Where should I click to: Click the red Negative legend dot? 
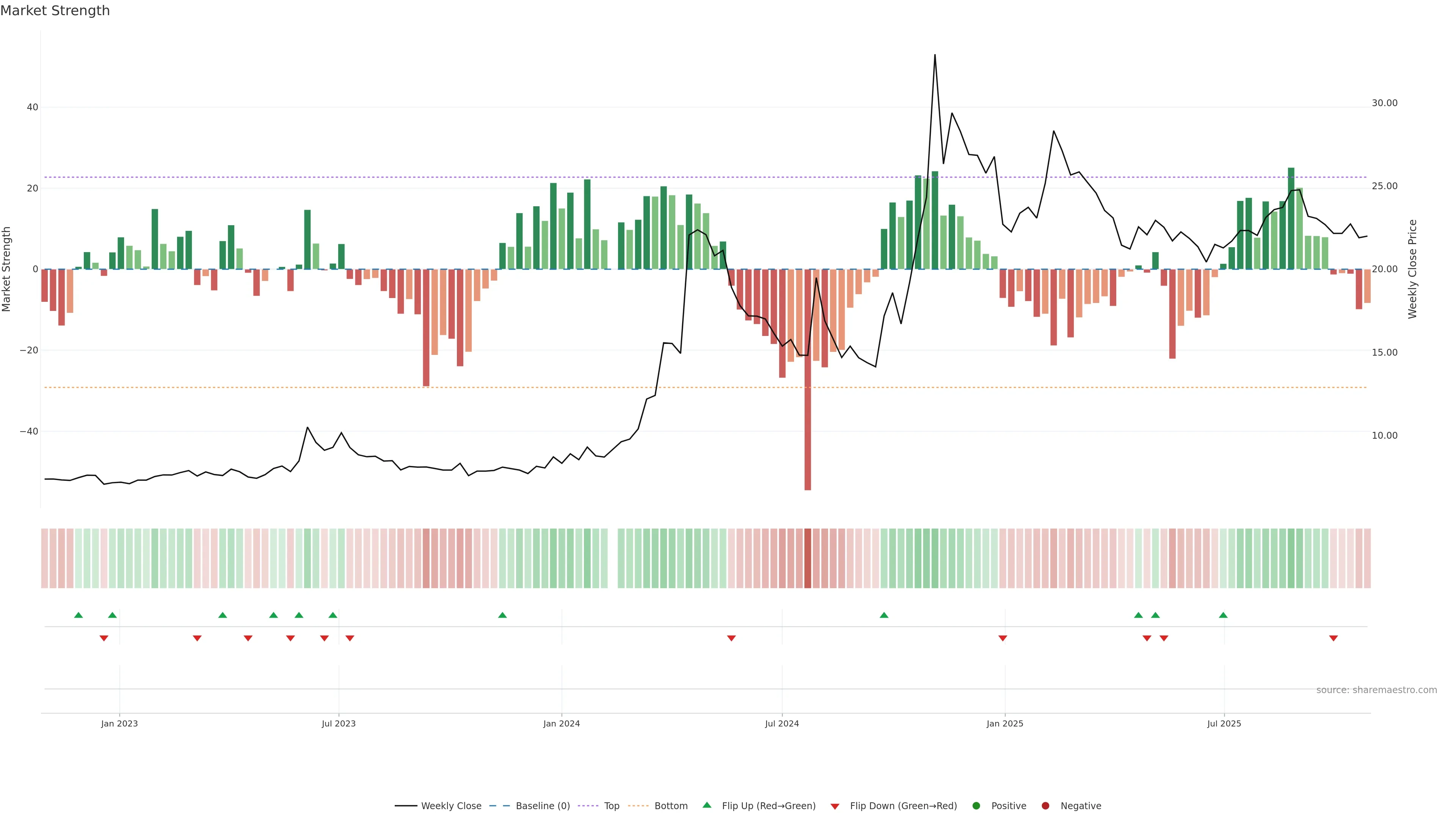pyautogui.click(x=1045, y=806)
